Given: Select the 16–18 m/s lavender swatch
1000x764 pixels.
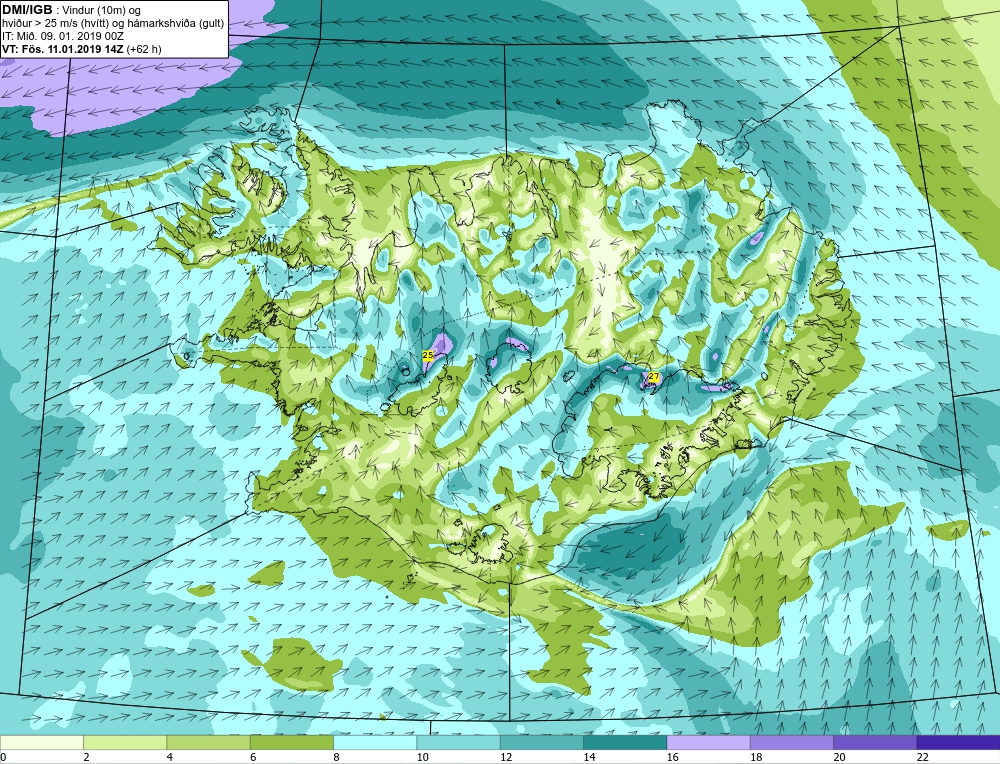Looking at the screenshot, I should (709, 742).
